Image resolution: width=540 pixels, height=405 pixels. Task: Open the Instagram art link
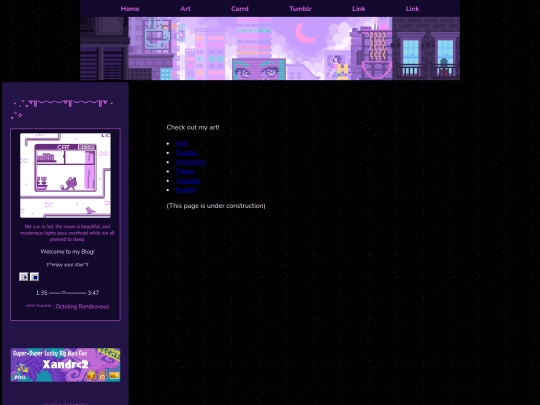pyautogui.click(x=191, y=162)
